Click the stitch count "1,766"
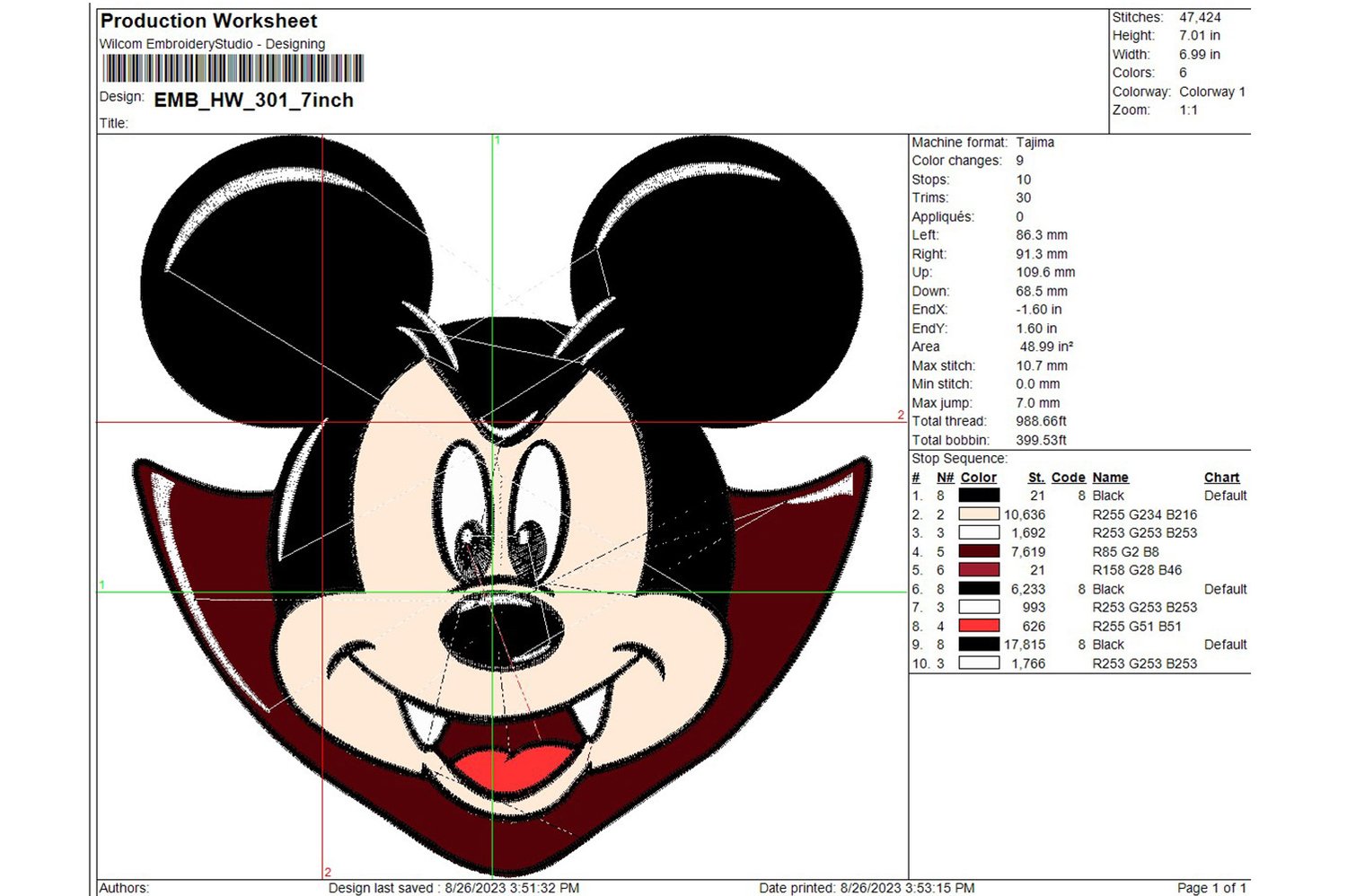The width and height of the screenshot is (1347, 896). tap(1028, 663)
